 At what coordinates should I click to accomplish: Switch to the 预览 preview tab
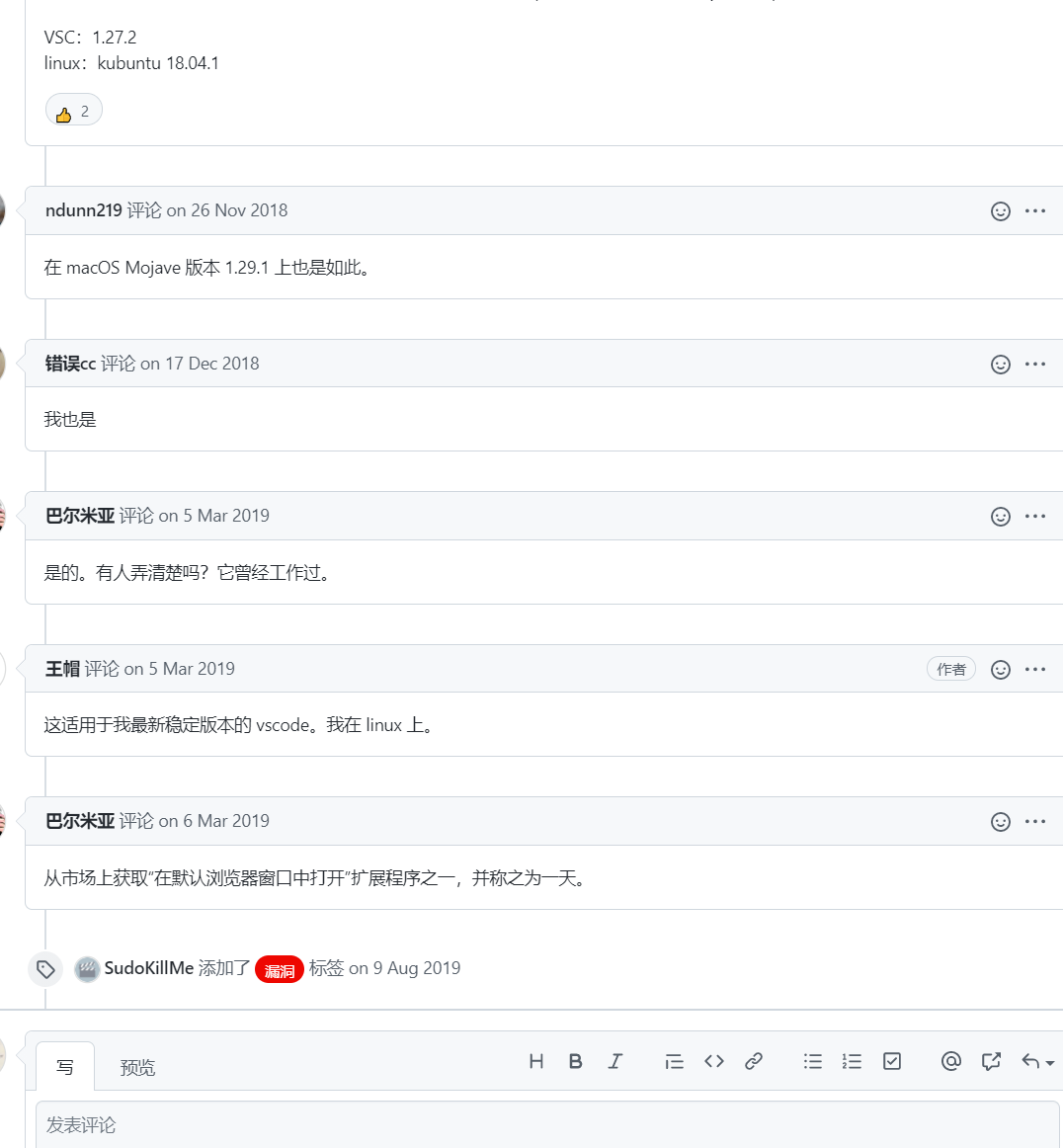(137, 1067)
